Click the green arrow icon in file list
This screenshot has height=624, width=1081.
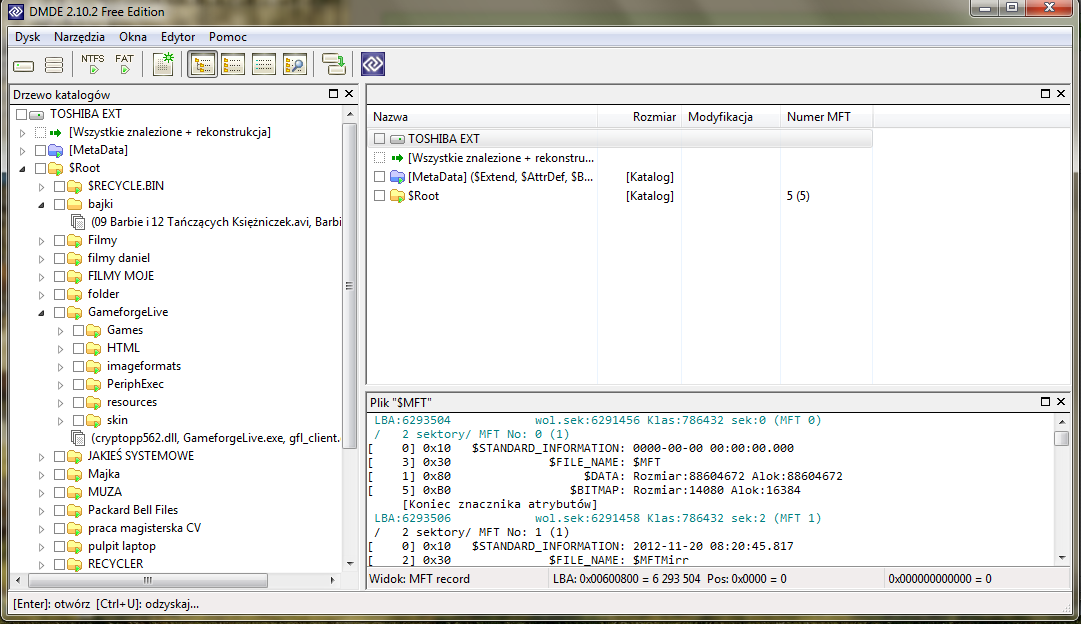tap(397, 158)
